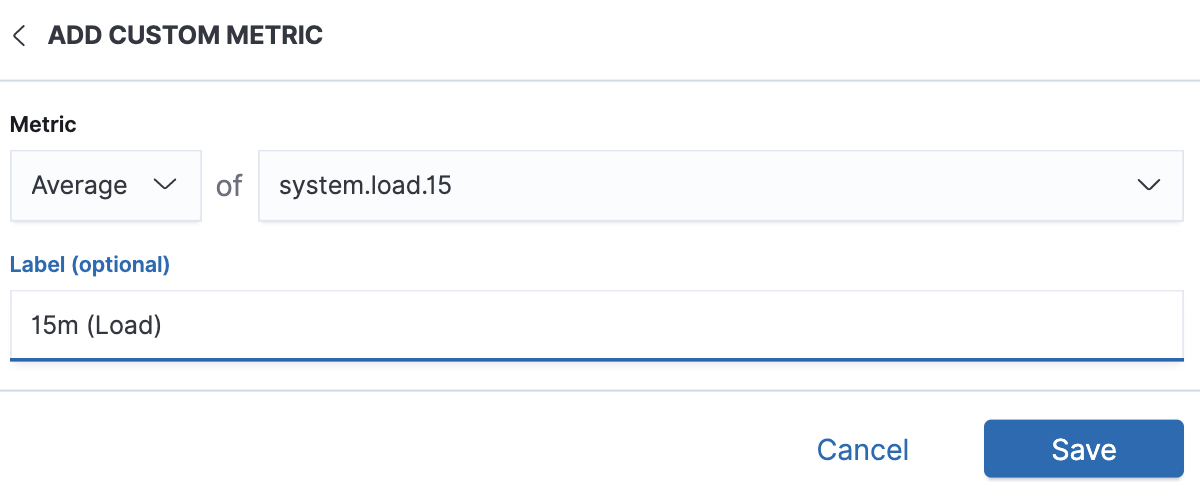
Task: Click the Cancel link
Action: pyautogui.click(x=862, y=450)
